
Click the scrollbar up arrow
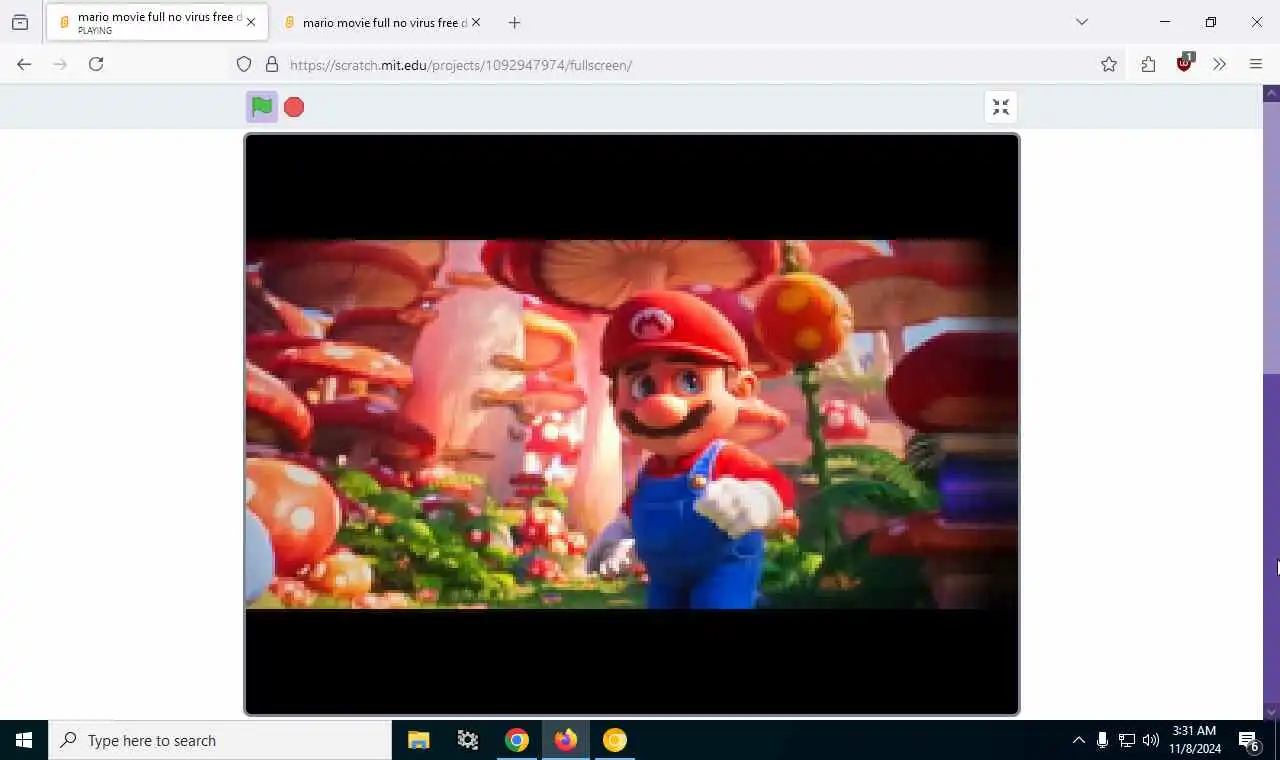tap(1271, 92)
